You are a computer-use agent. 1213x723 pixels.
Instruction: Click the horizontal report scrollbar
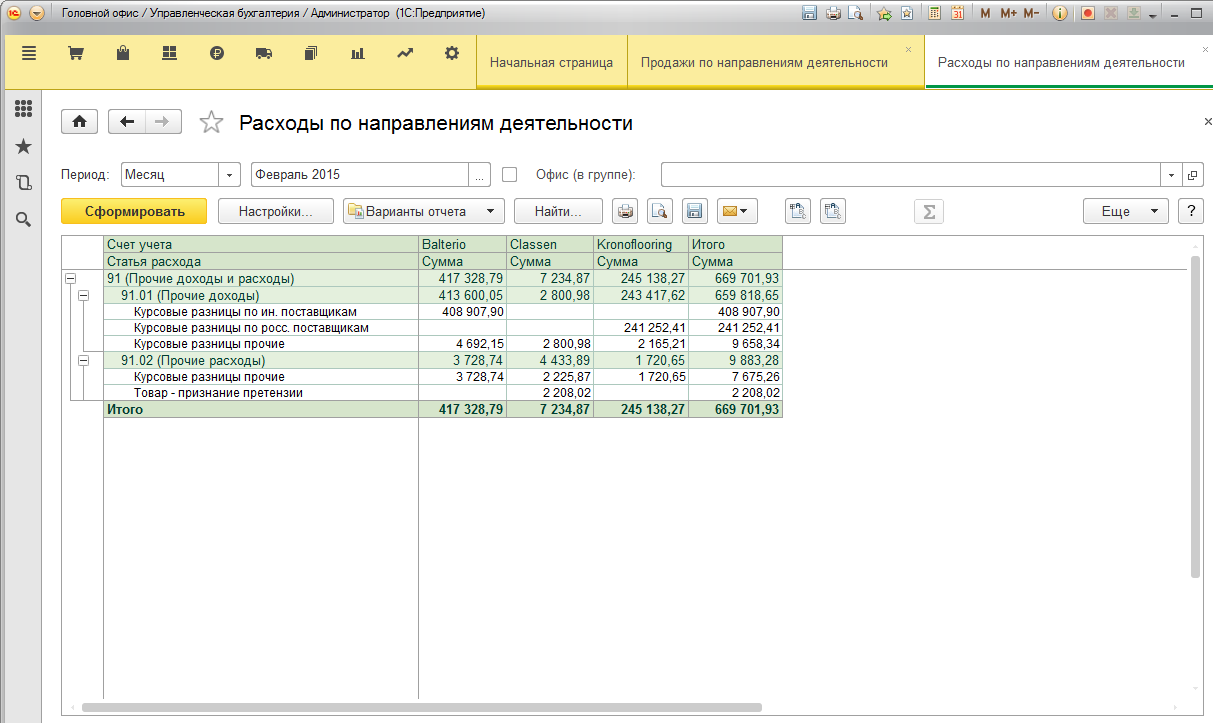point(421,707)
